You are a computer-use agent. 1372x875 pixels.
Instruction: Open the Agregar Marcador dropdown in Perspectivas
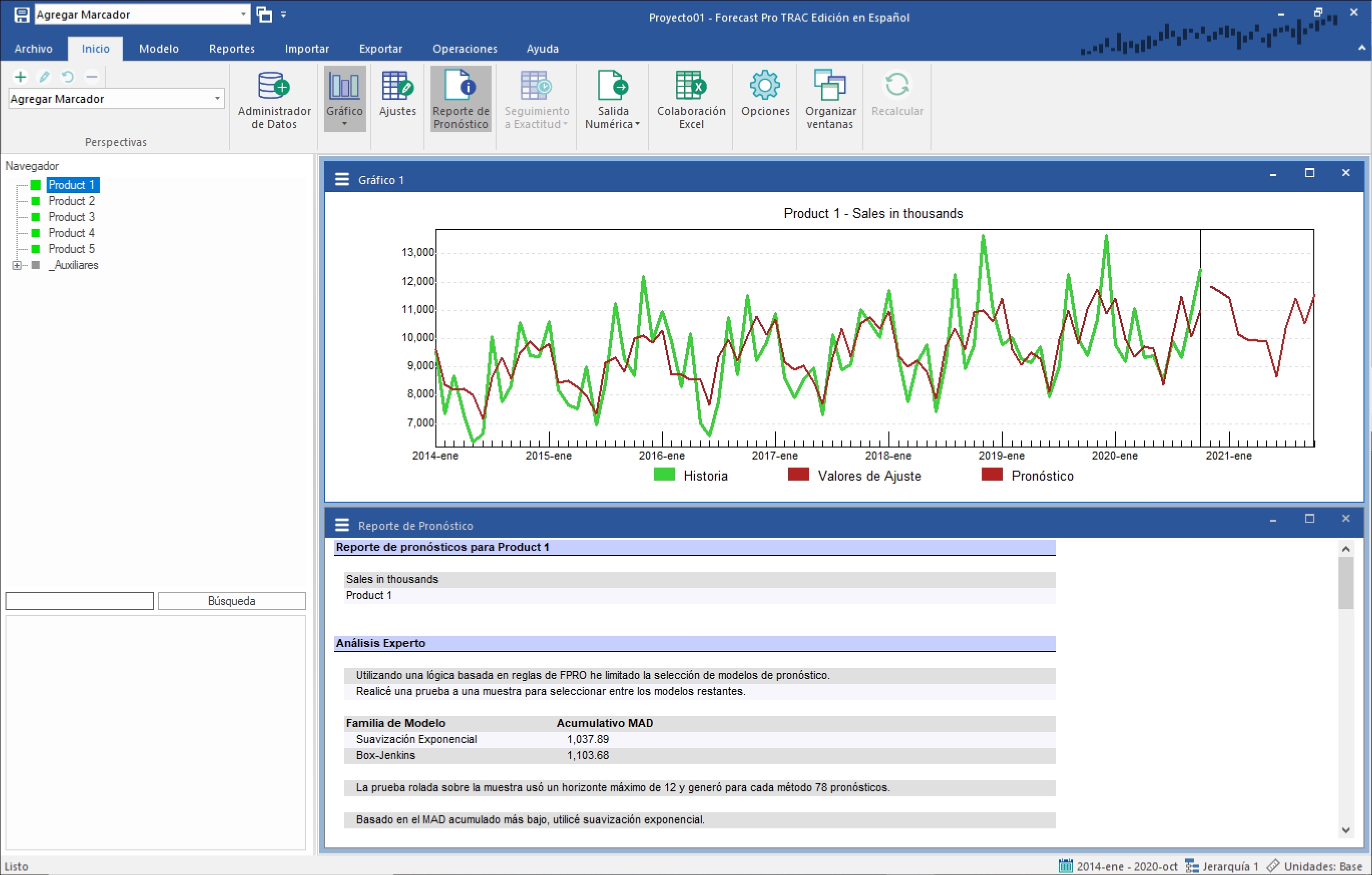[x=217, y=99]
